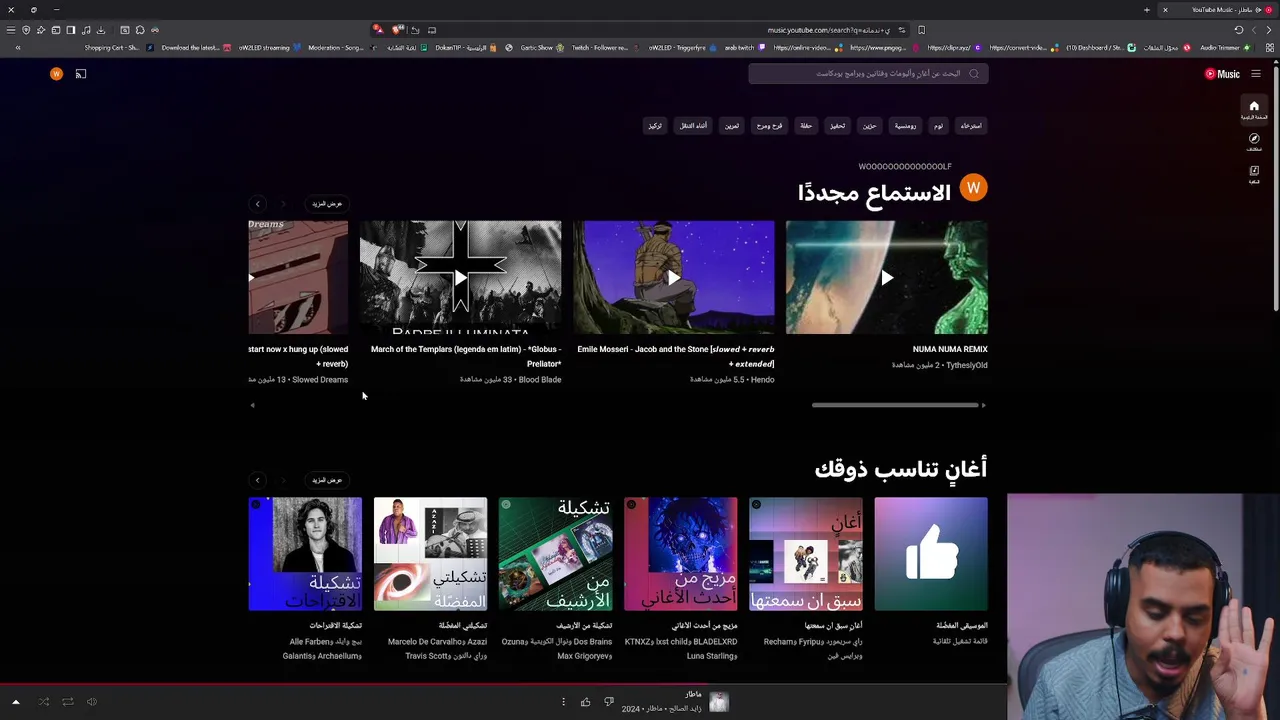
Task: Select the حزين mood chip
Action: pyautogui.click(x=869, y=126)
